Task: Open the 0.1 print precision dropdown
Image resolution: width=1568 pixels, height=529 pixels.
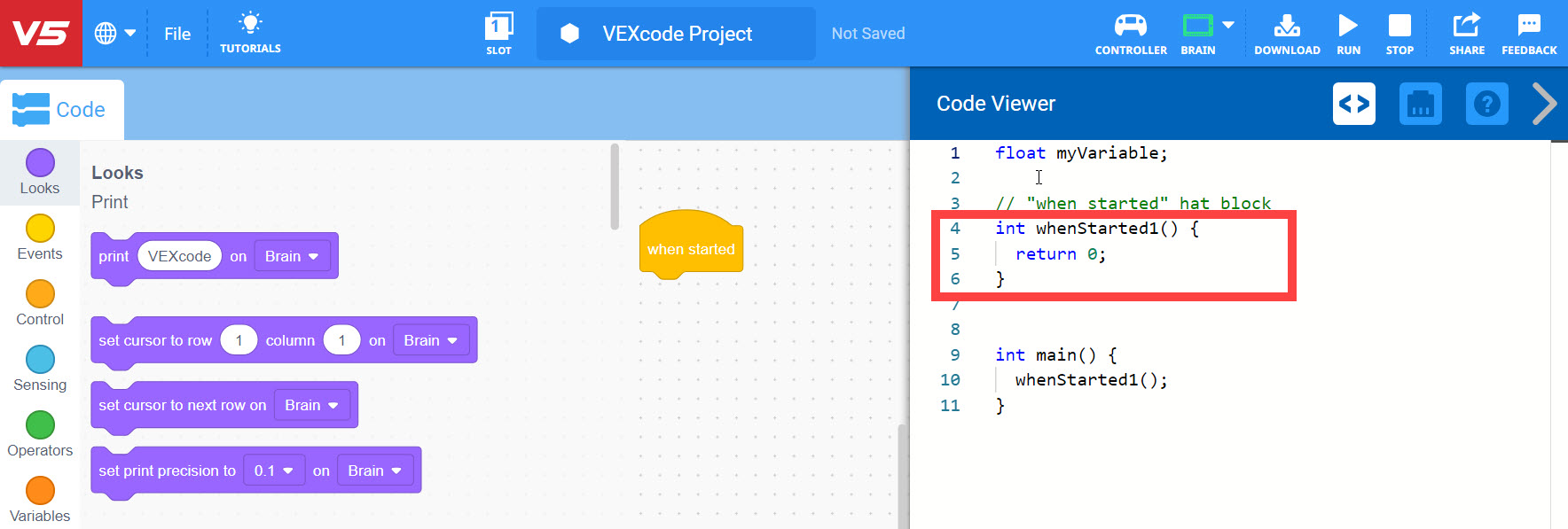Action: pyautogui.click(x=273, y=471)
